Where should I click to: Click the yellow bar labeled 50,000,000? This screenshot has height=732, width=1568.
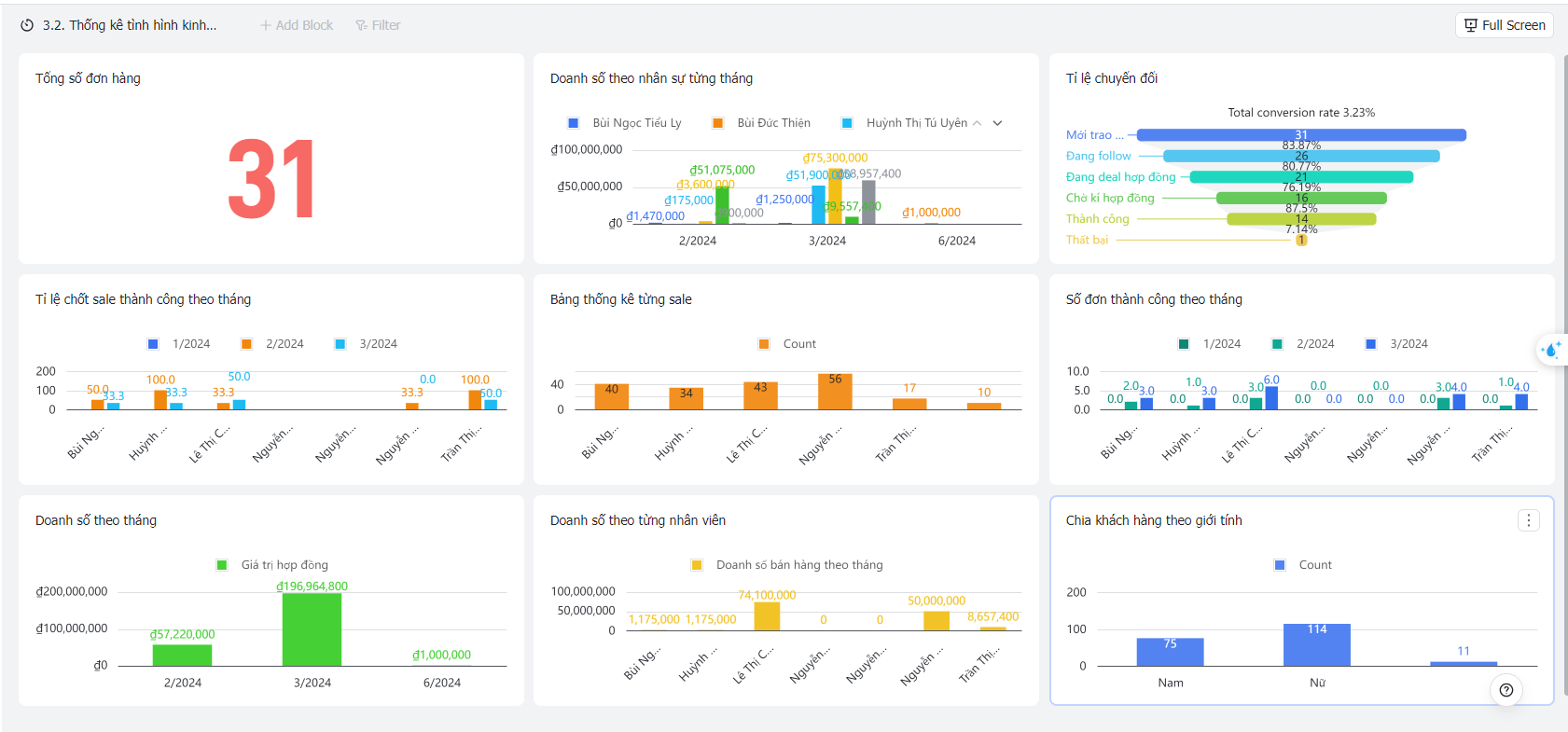click(x=937, y=621)
